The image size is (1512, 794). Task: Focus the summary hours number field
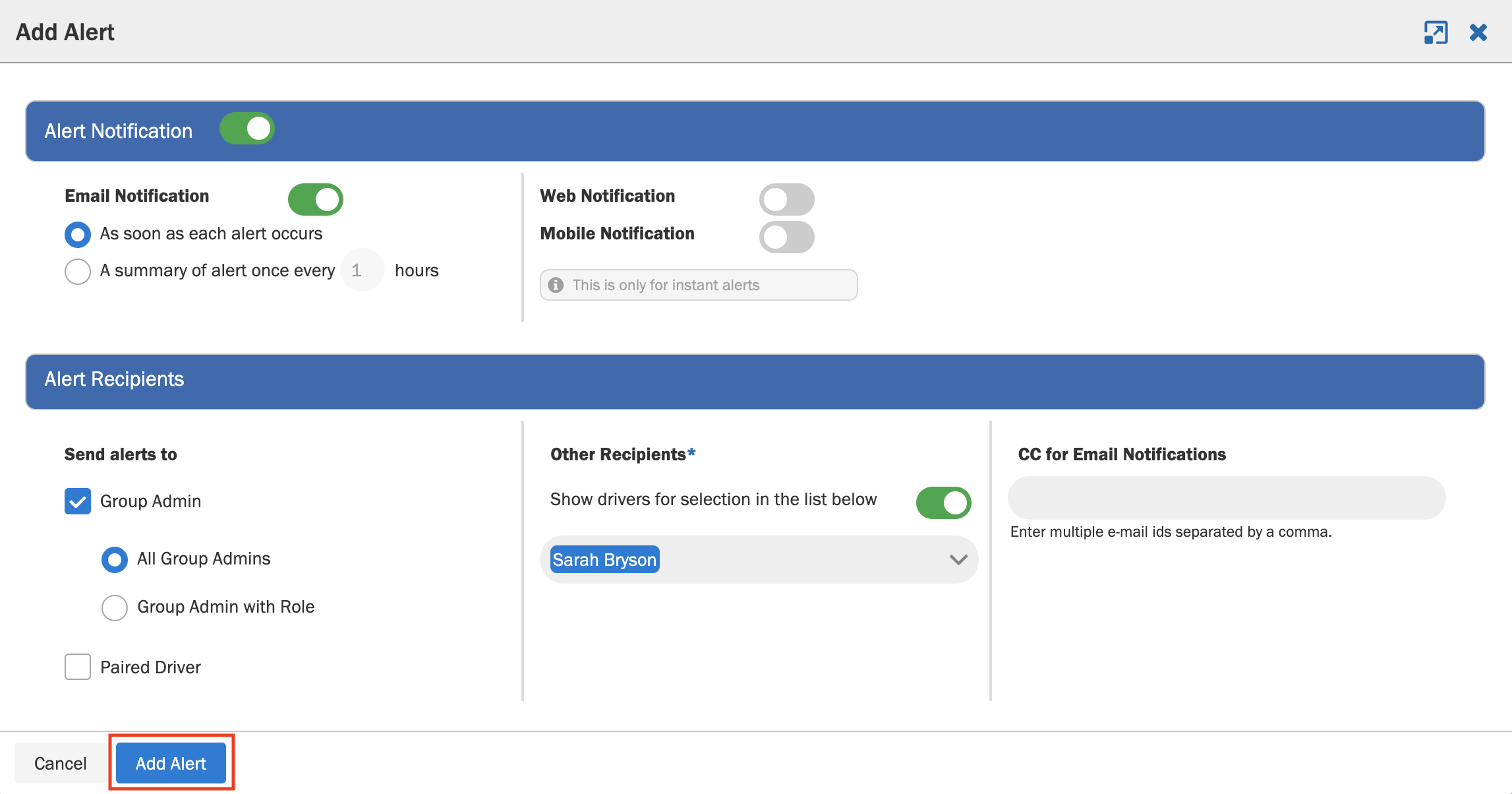coord(363,270)
